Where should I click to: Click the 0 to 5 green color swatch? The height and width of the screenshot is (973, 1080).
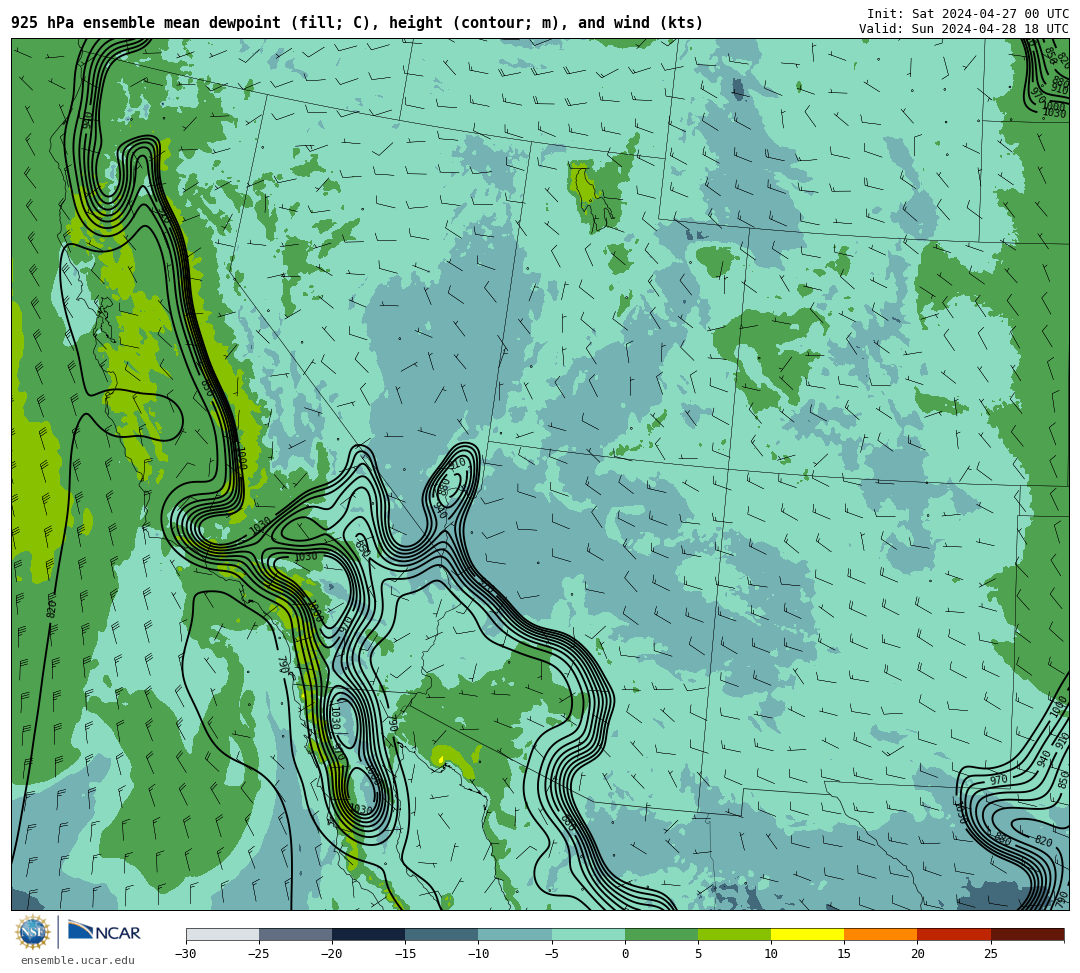click(x=661, y=934)
